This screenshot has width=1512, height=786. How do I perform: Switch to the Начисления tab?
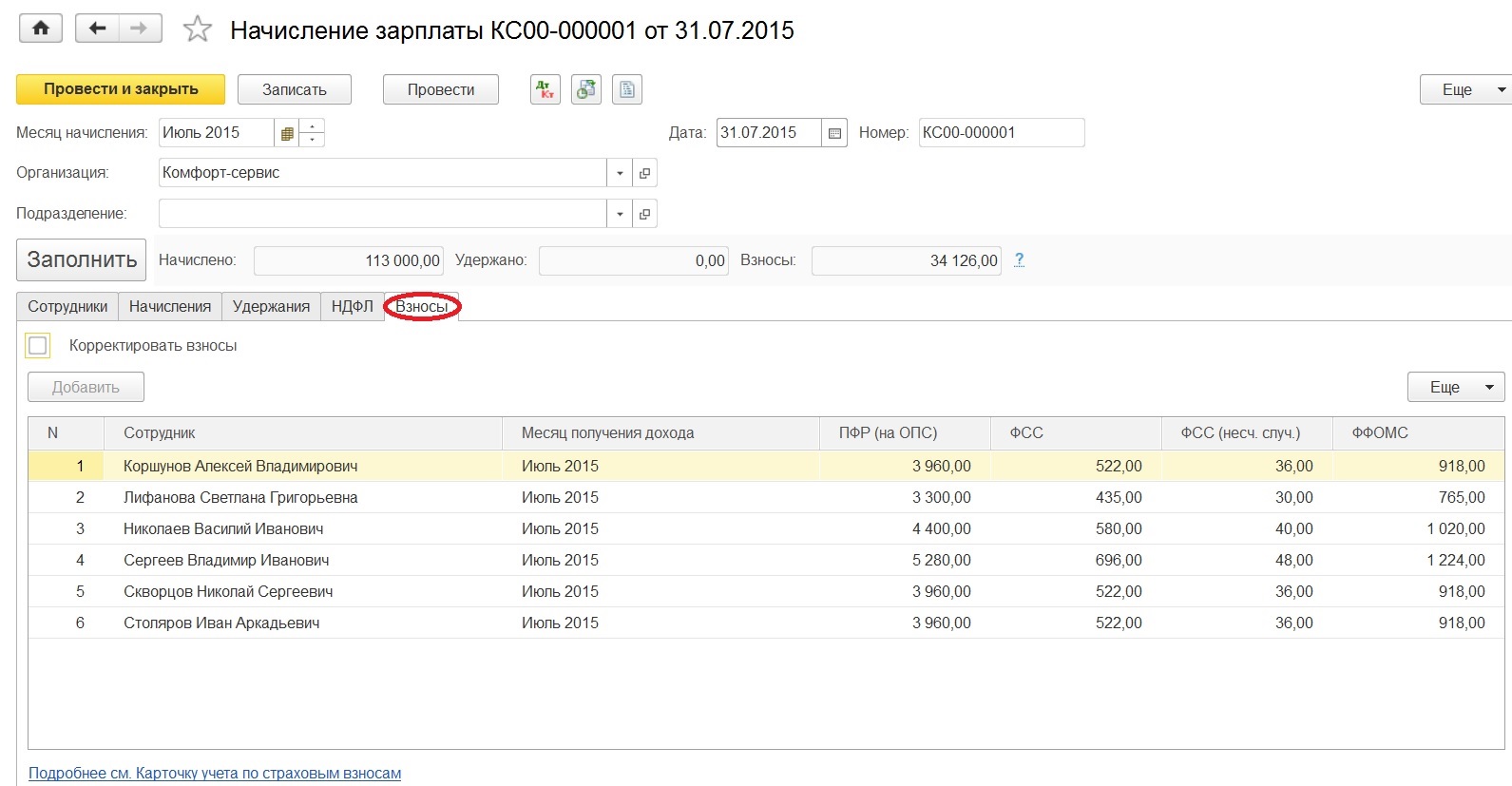pyautogui.click(x=169, y=306)
